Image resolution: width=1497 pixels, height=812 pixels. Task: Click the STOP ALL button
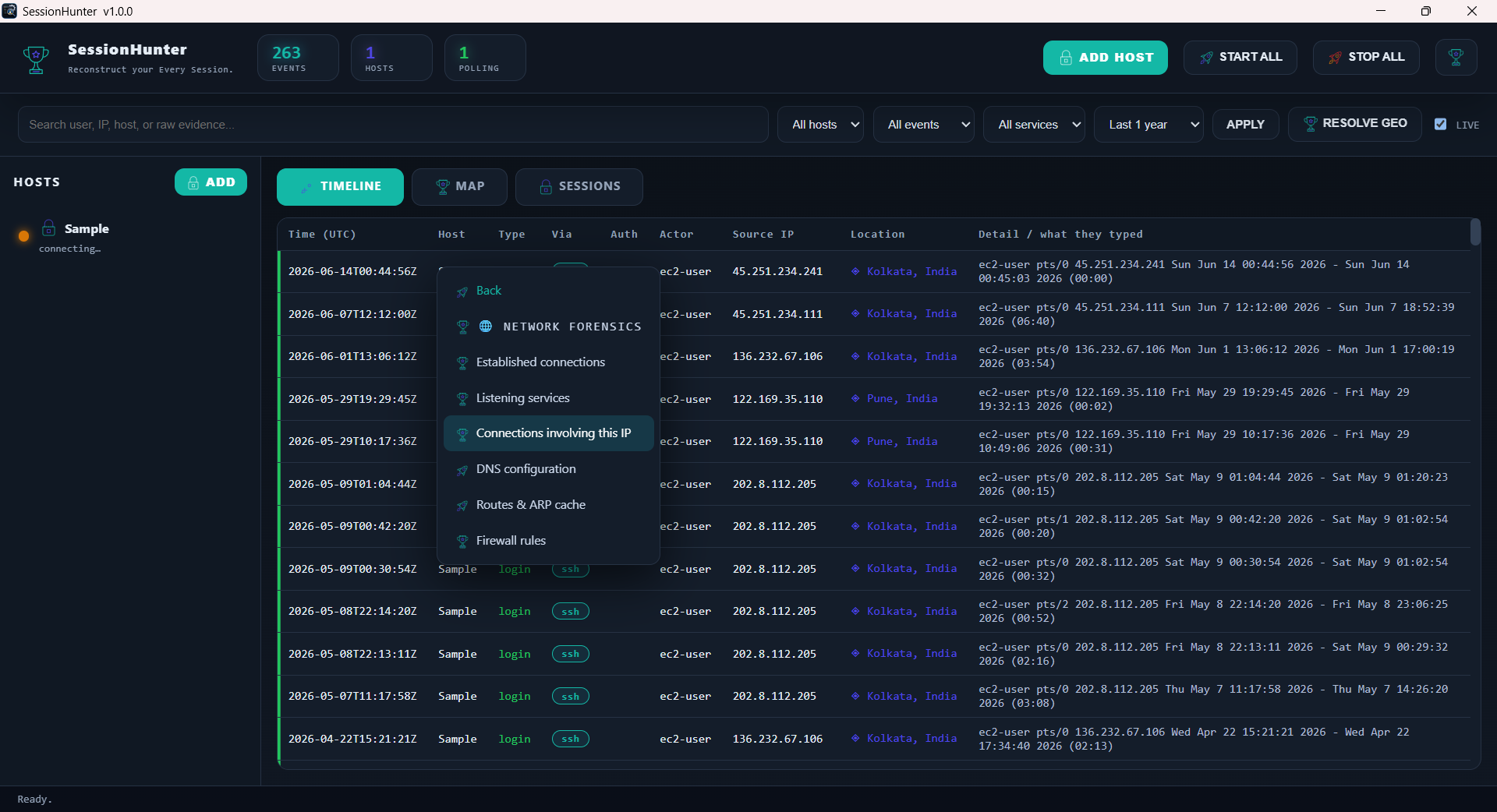pyautogui.click(x=1365, y=58)
